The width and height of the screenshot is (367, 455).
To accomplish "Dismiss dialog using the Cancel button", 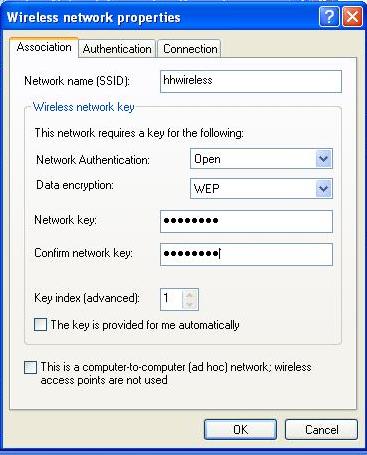I will click(321, 429).
